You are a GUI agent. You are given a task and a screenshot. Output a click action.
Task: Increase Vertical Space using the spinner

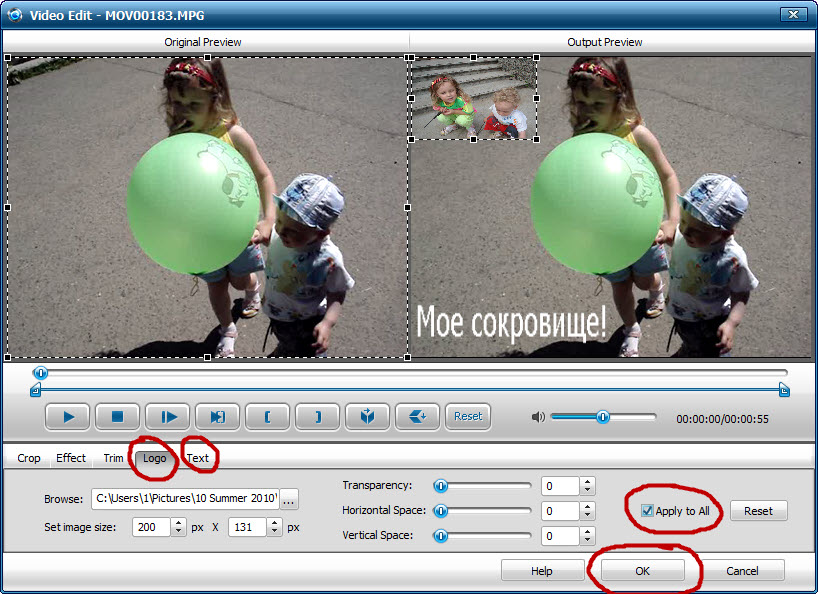[589, 531]
